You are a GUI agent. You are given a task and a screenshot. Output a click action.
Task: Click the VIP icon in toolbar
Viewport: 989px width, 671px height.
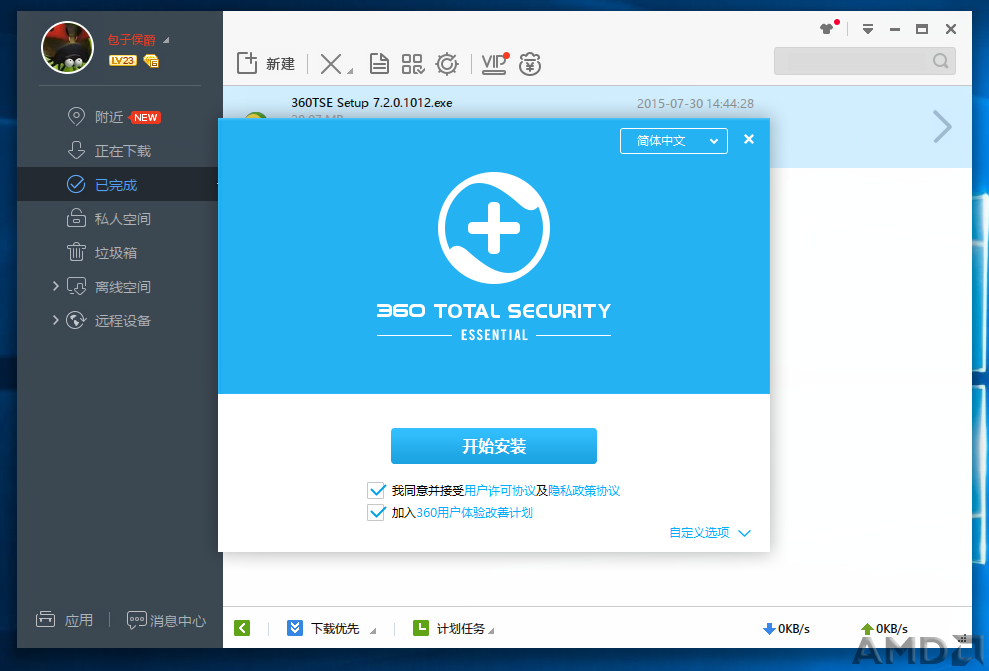494,64
